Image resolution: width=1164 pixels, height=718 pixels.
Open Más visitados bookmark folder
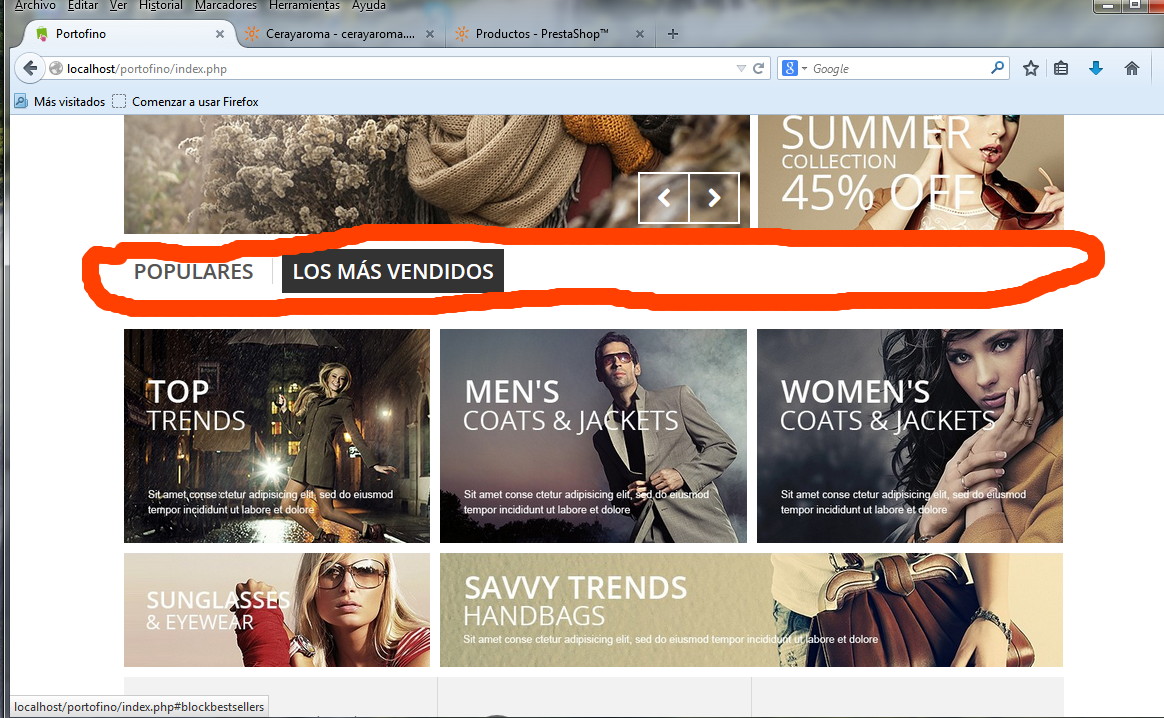pos(60,102)
